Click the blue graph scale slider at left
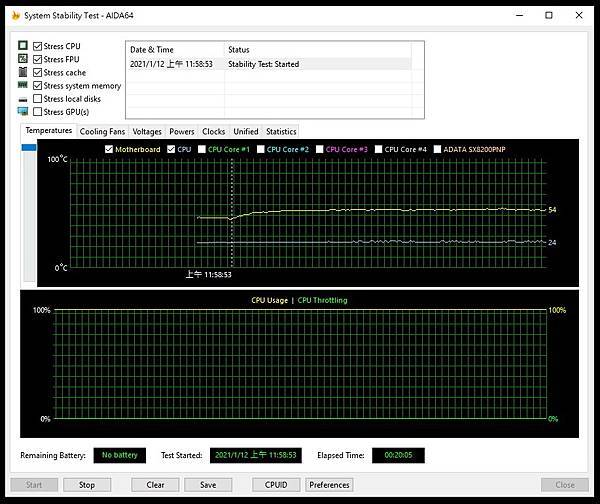The width and height of the screenshot is (600, 504). (29, 147)
